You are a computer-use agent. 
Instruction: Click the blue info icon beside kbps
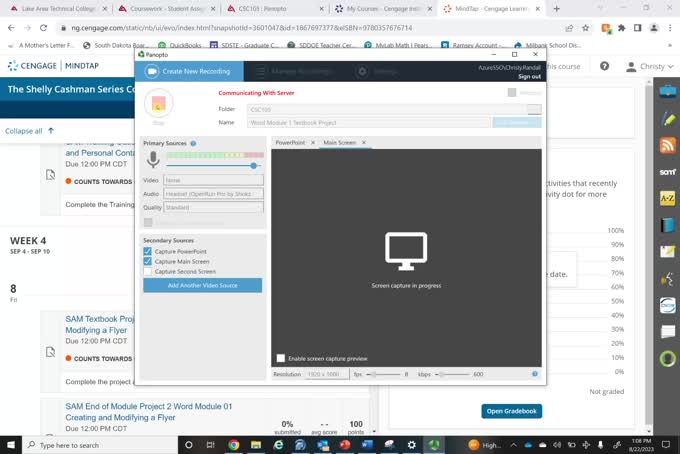pyautogui.click(x=535, y=374)
